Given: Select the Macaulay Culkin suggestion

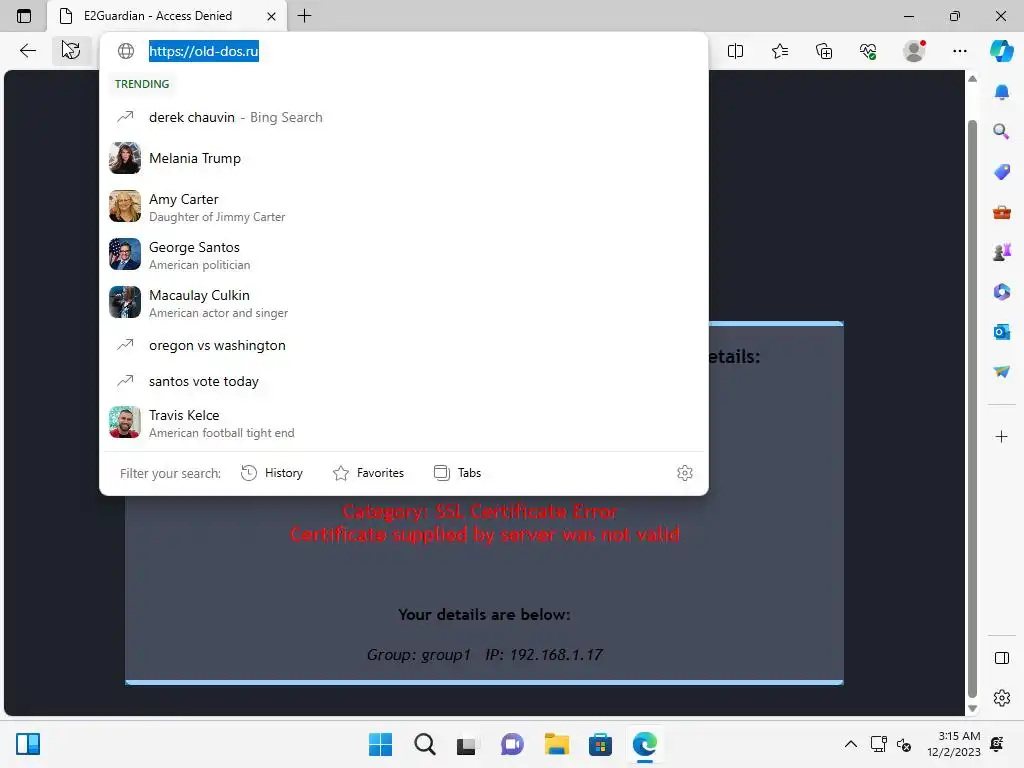Looking at the screenshot, I should pos(404,302).
